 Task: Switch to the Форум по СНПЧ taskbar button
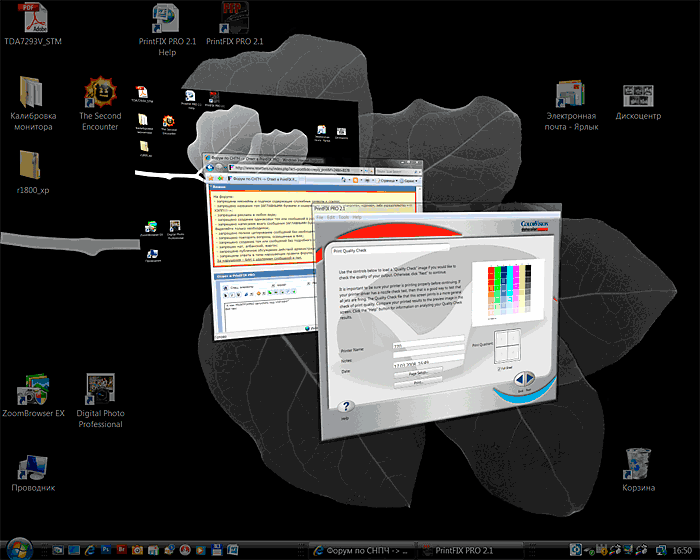[x=362, y=550]
